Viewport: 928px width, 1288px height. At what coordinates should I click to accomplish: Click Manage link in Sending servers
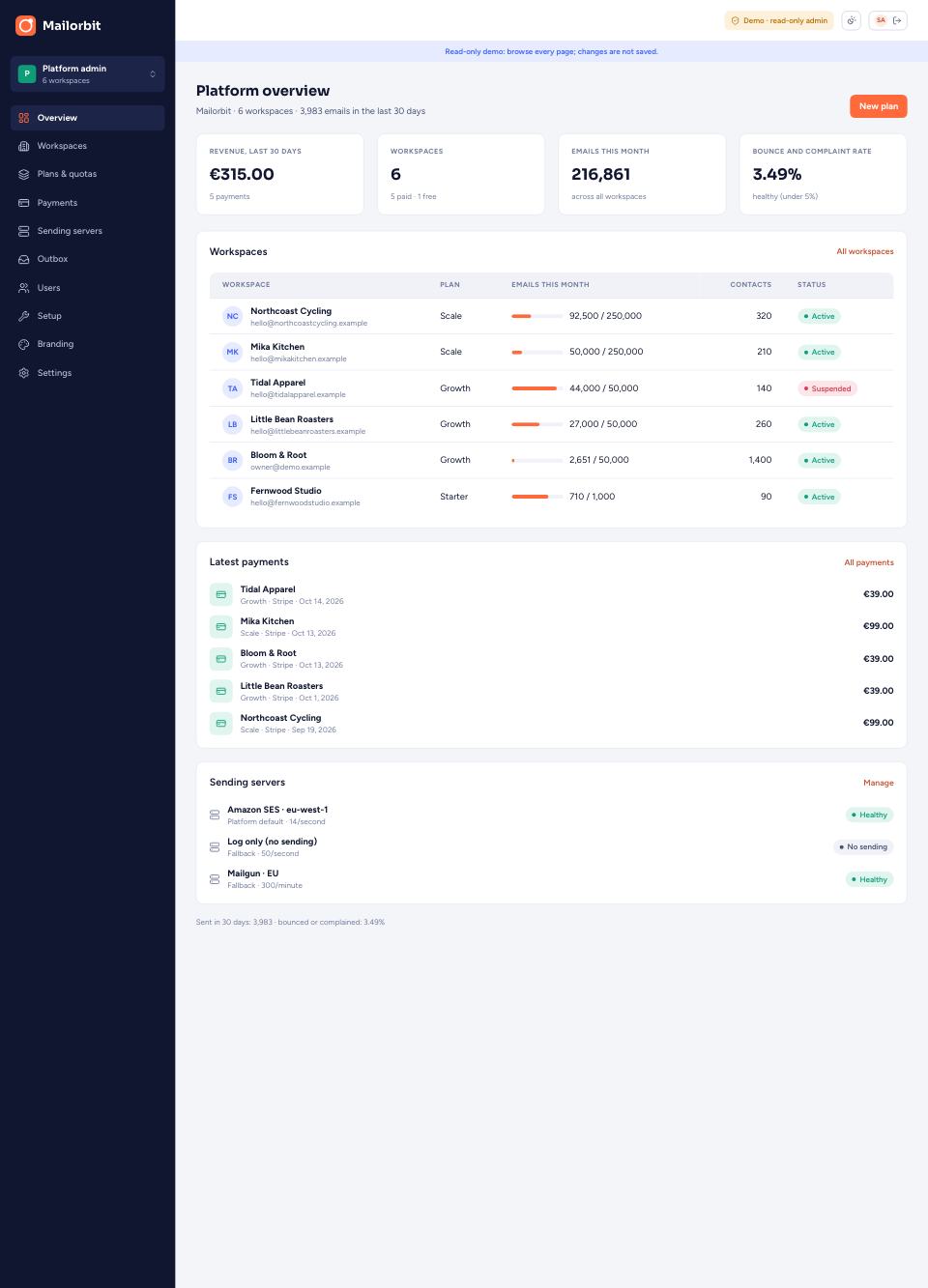point(879,783)
